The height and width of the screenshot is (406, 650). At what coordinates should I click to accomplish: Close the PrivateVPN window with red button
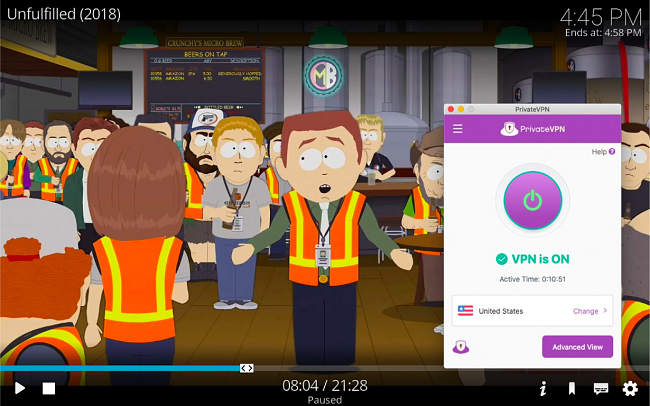[451, 109]
